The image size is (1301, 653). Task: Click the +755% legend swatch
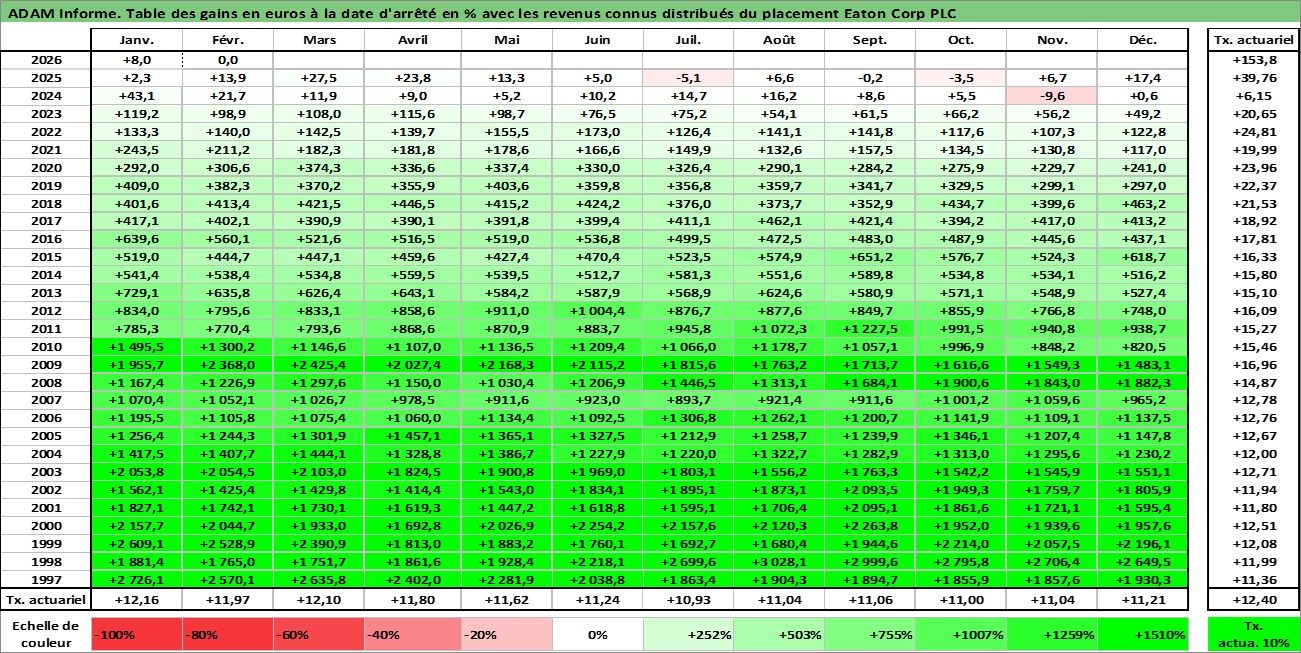tap(870, 634)
